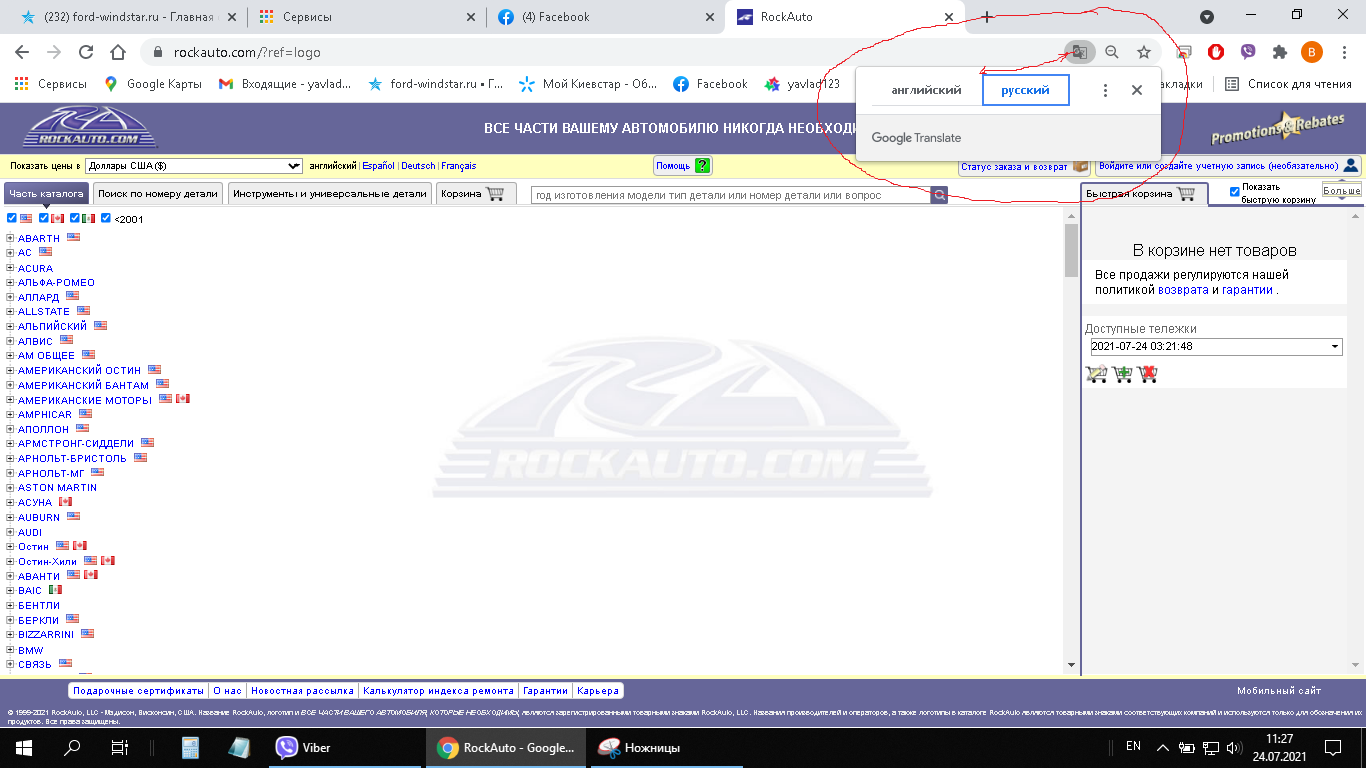Viewport: 1366px width, 768px height.
Task: Expand the ABARTH tree node
Action: [x=10, y=238]
